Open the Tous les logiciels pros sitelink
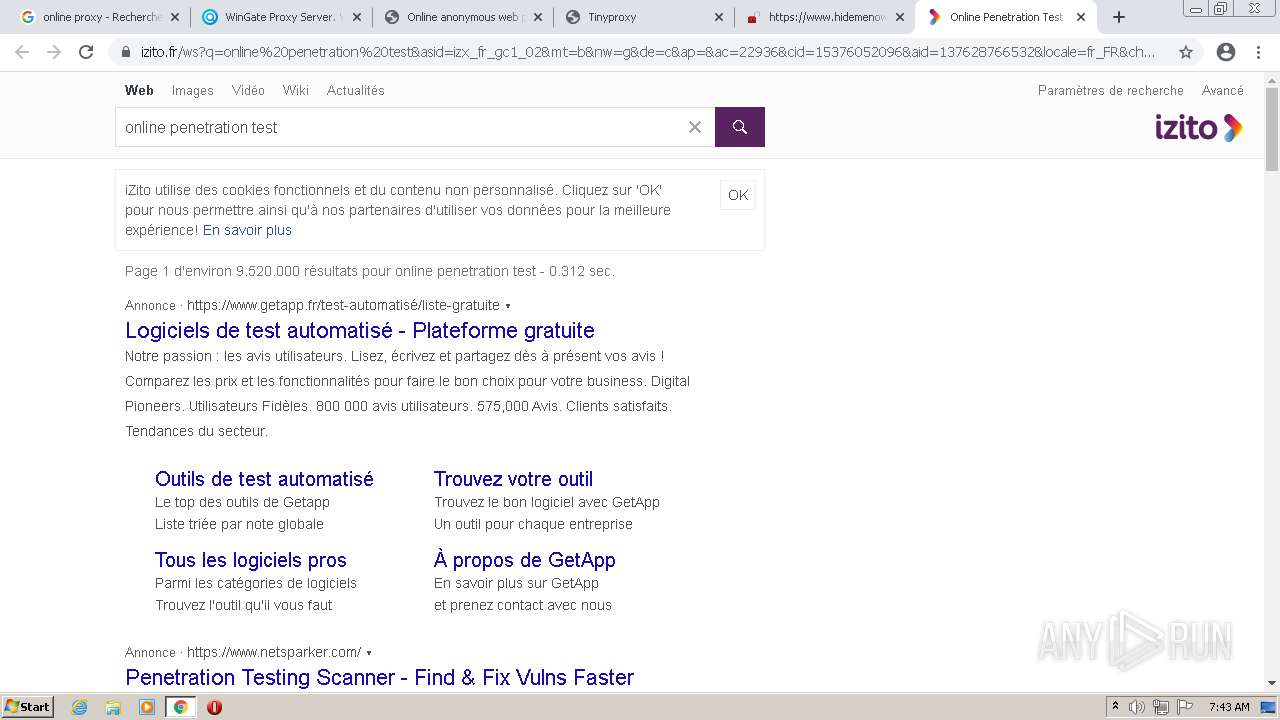Viewport: 1280px width, 720px height. pos(251,560)
